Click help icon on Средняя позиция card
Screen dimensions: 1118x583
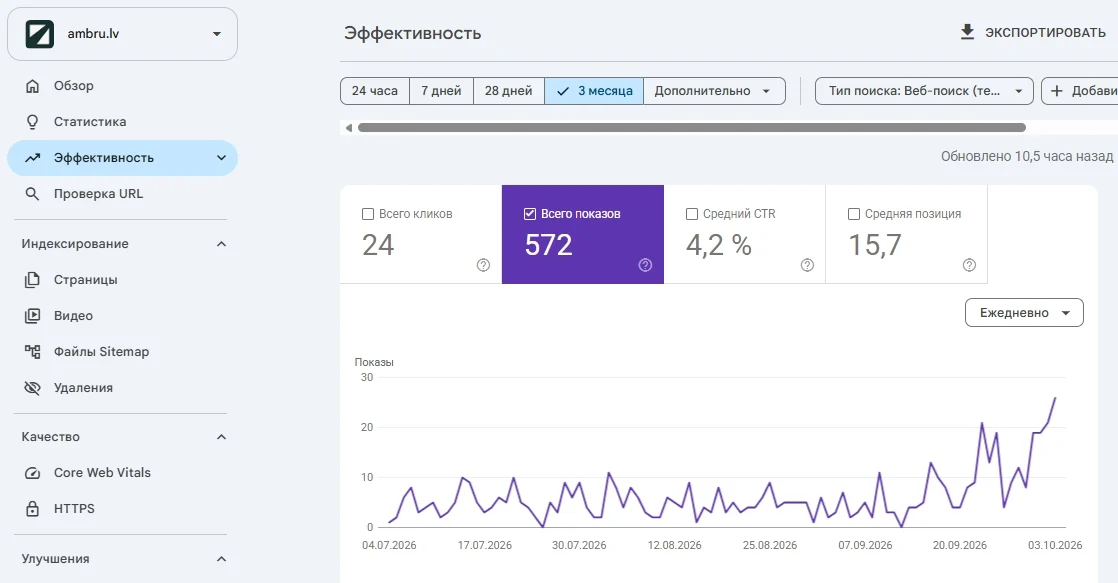[969, 265]
